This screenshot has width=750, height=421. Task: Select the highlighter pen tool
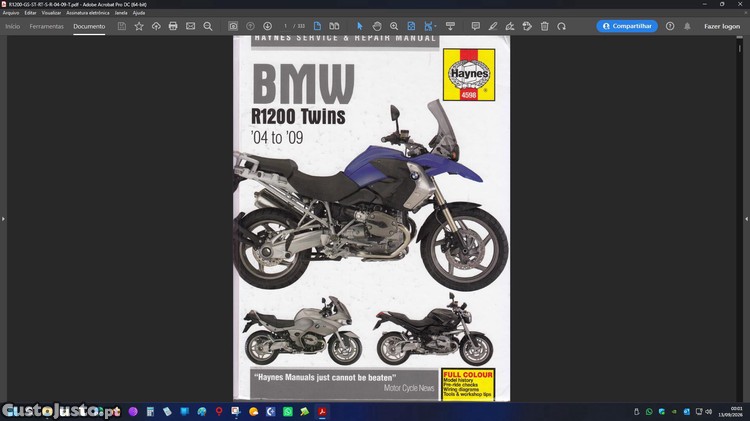[x=493, y=26]
